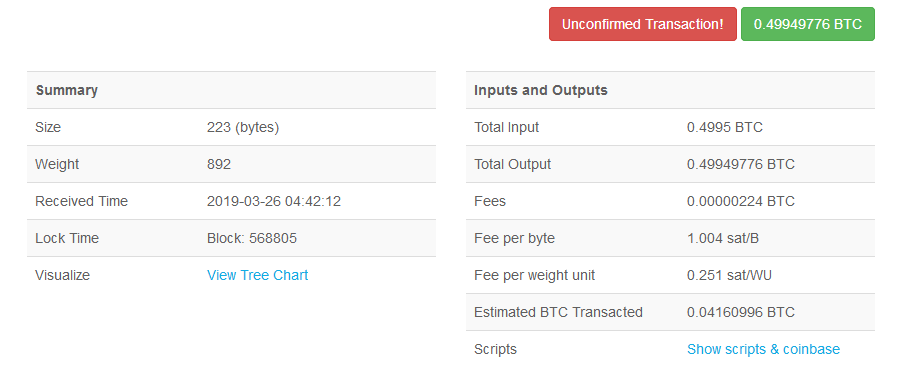Click the 0.251 sat/WU fee value
This screenshot has width=914, height=381.
tap(729, 275)
